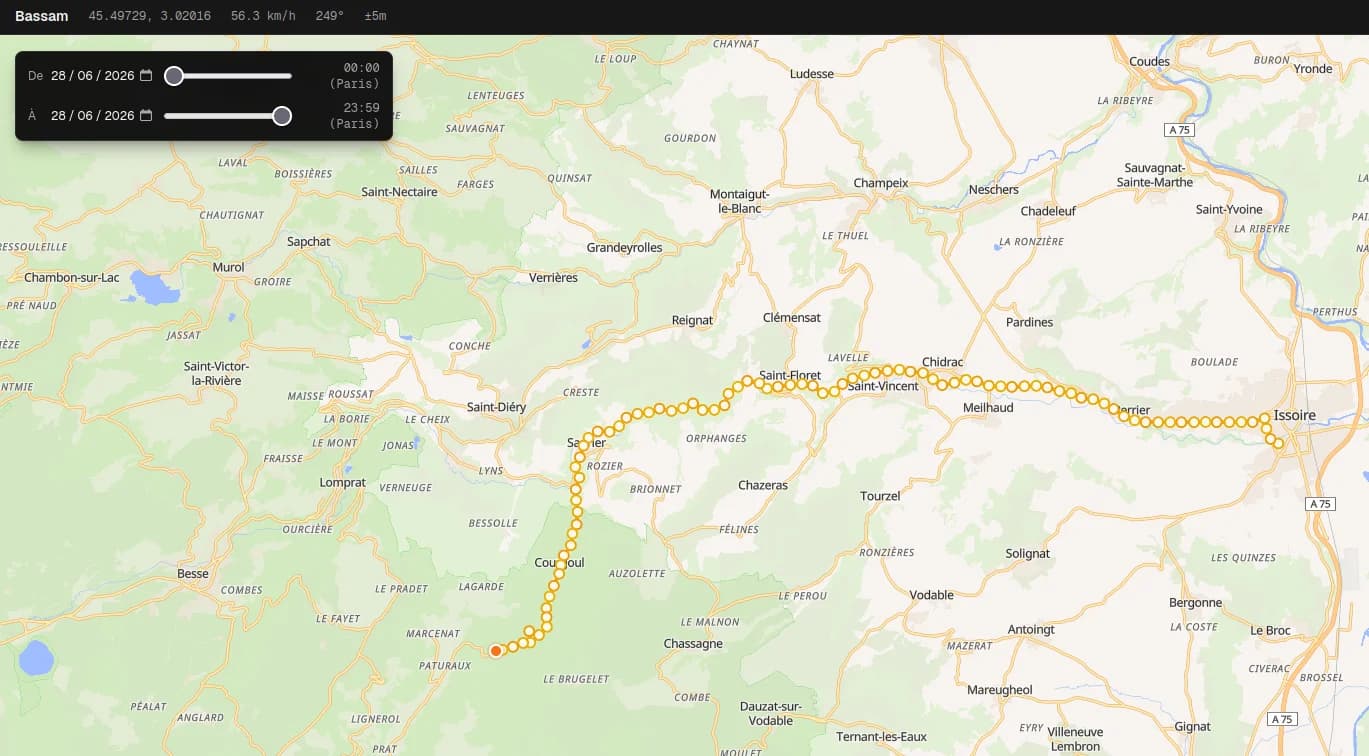
Task: Select the Meilhaud label on the map
Action: click(988, 408)
